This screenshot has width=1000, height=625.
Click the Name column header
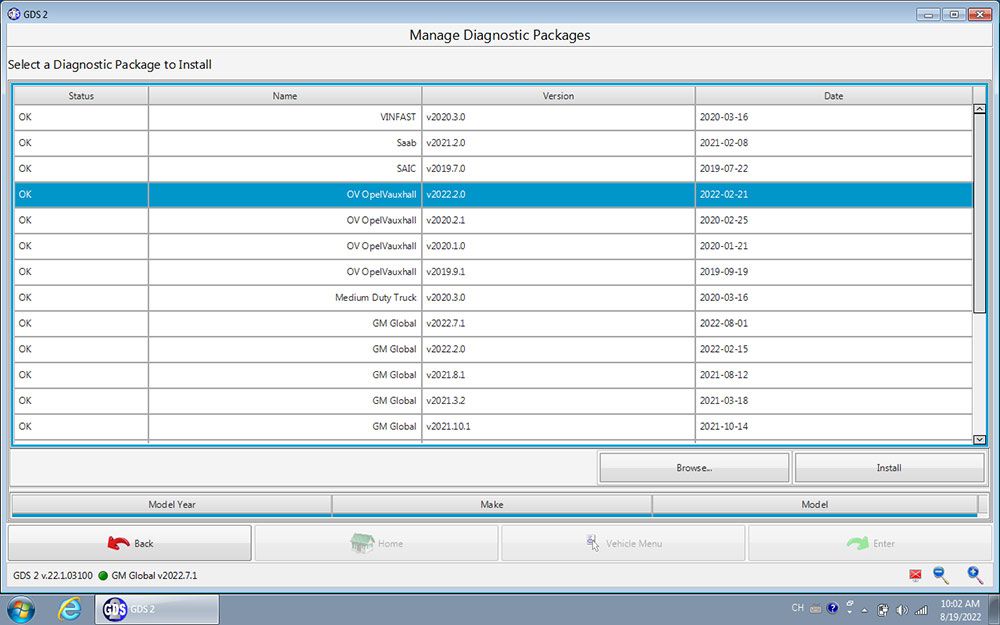click(x=284, y=95)
